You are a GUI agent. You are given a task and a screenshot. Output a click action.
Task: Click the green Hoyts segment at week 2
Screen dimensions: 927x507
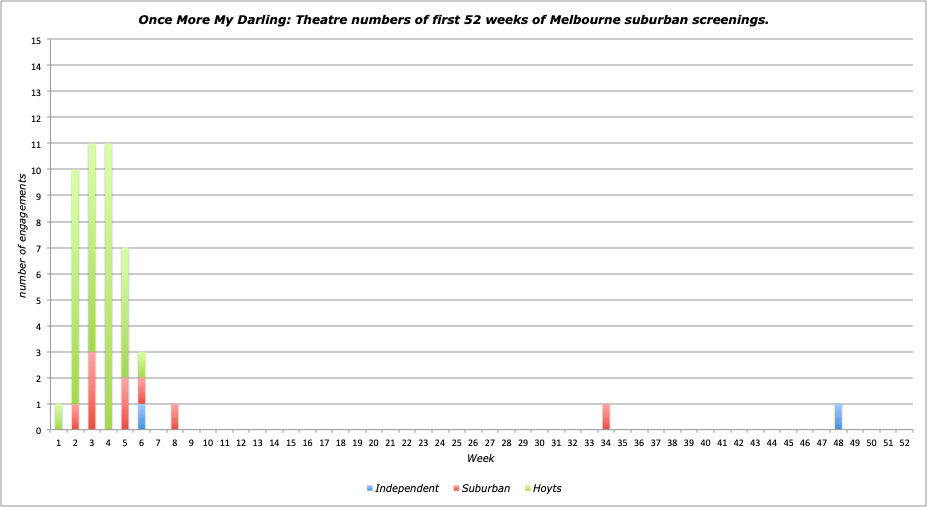pyautogui.click(x=75, y=287)
